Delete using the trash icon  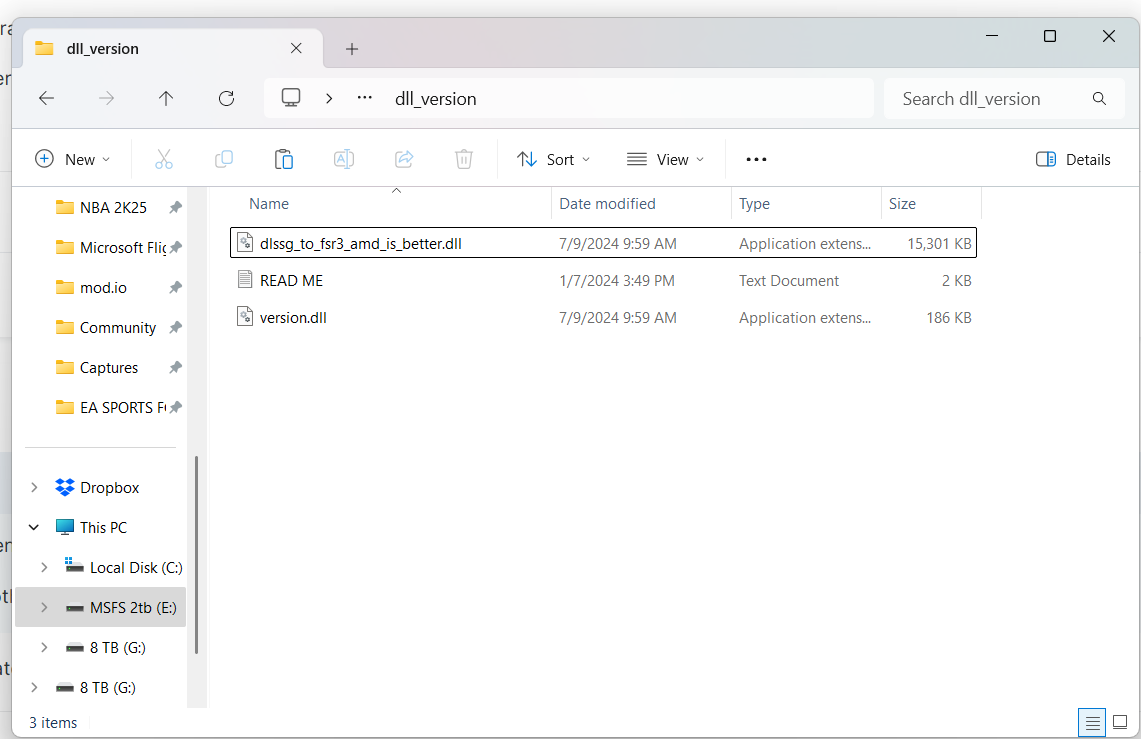coord(464,159)
